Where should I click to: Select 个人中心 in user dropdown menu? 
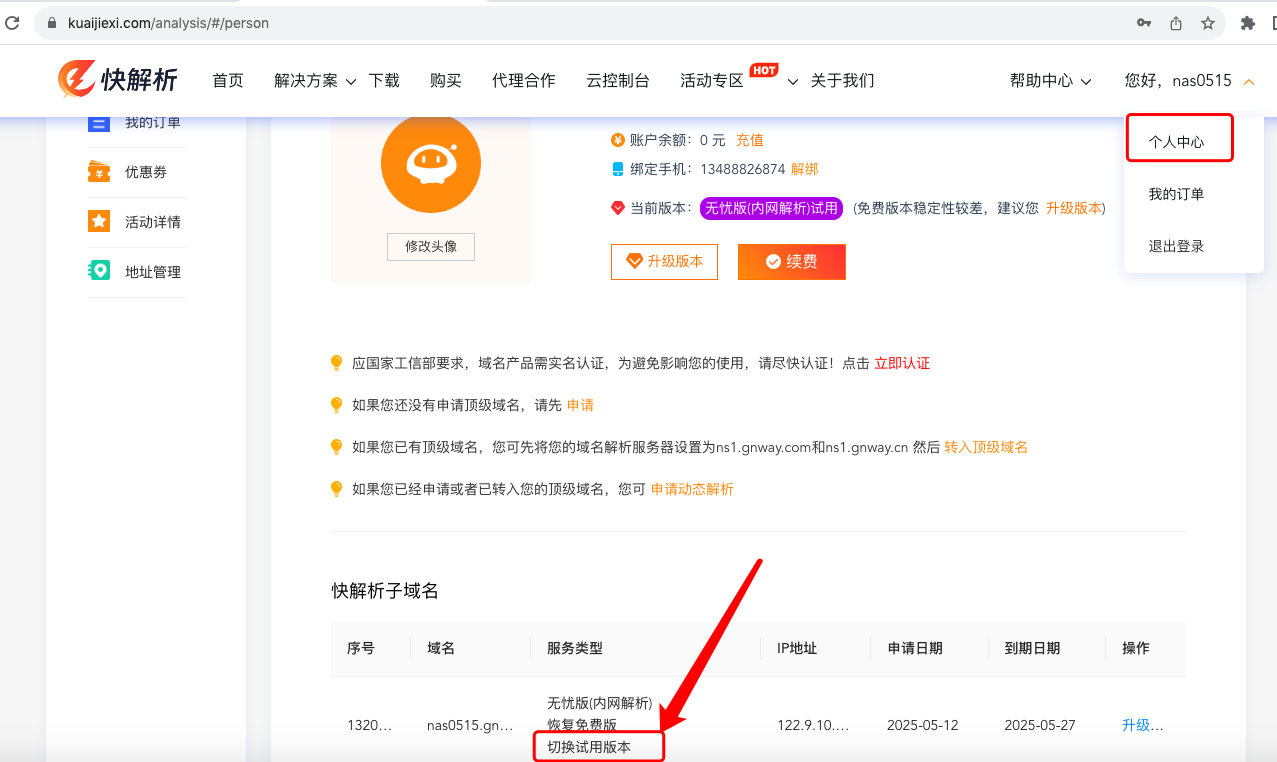point(1176,142)
